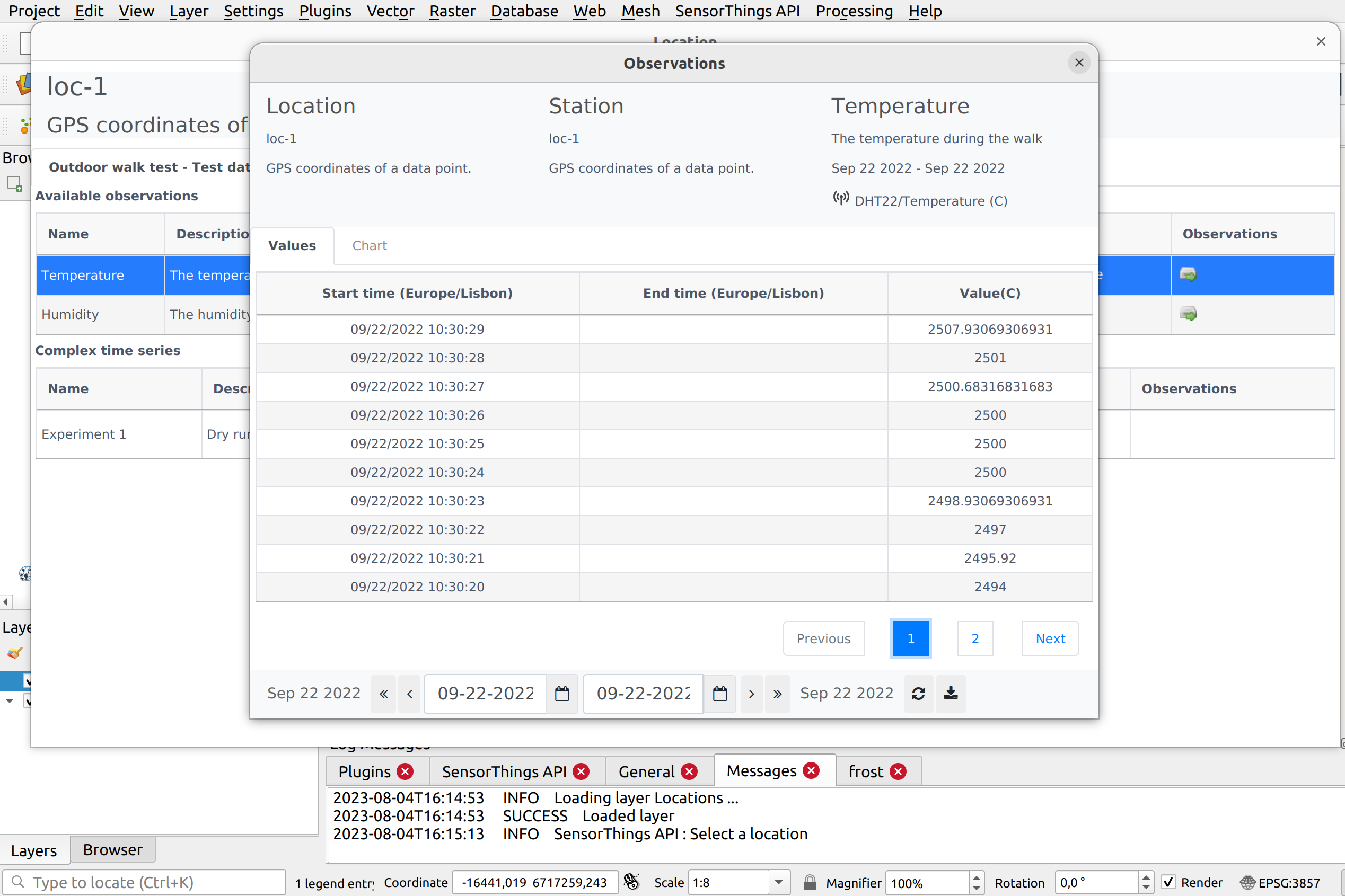Open the SensorThings API menu

coord(737,11)
